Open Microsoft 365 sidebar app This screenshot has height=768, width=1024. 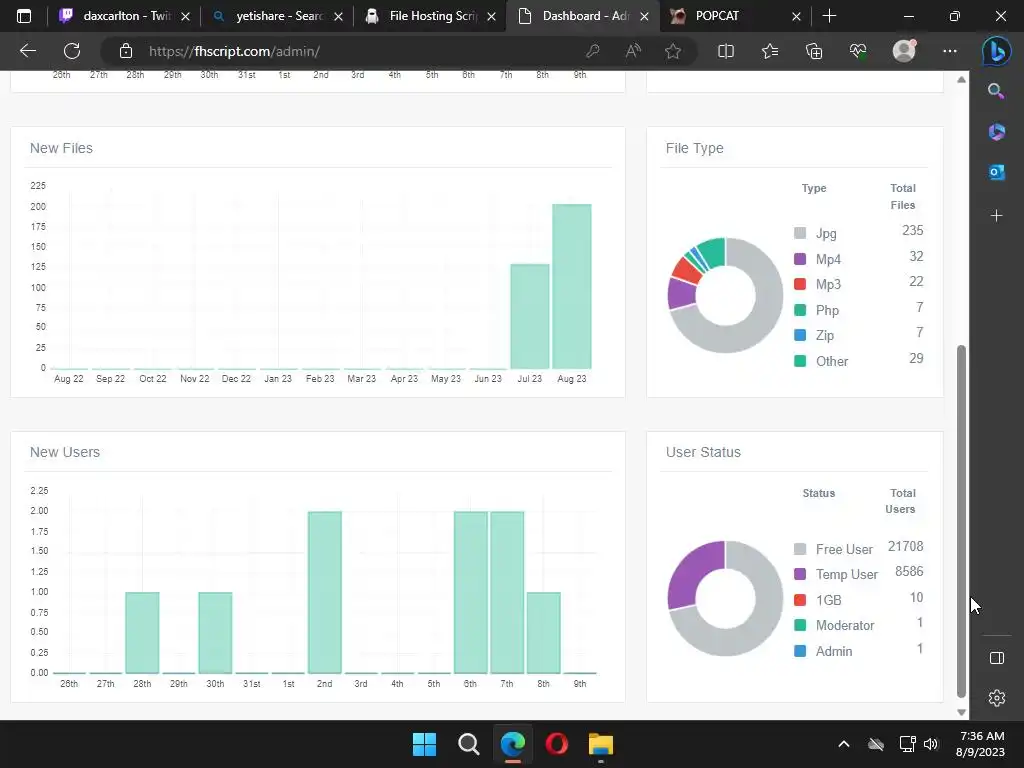click(996, 131)
